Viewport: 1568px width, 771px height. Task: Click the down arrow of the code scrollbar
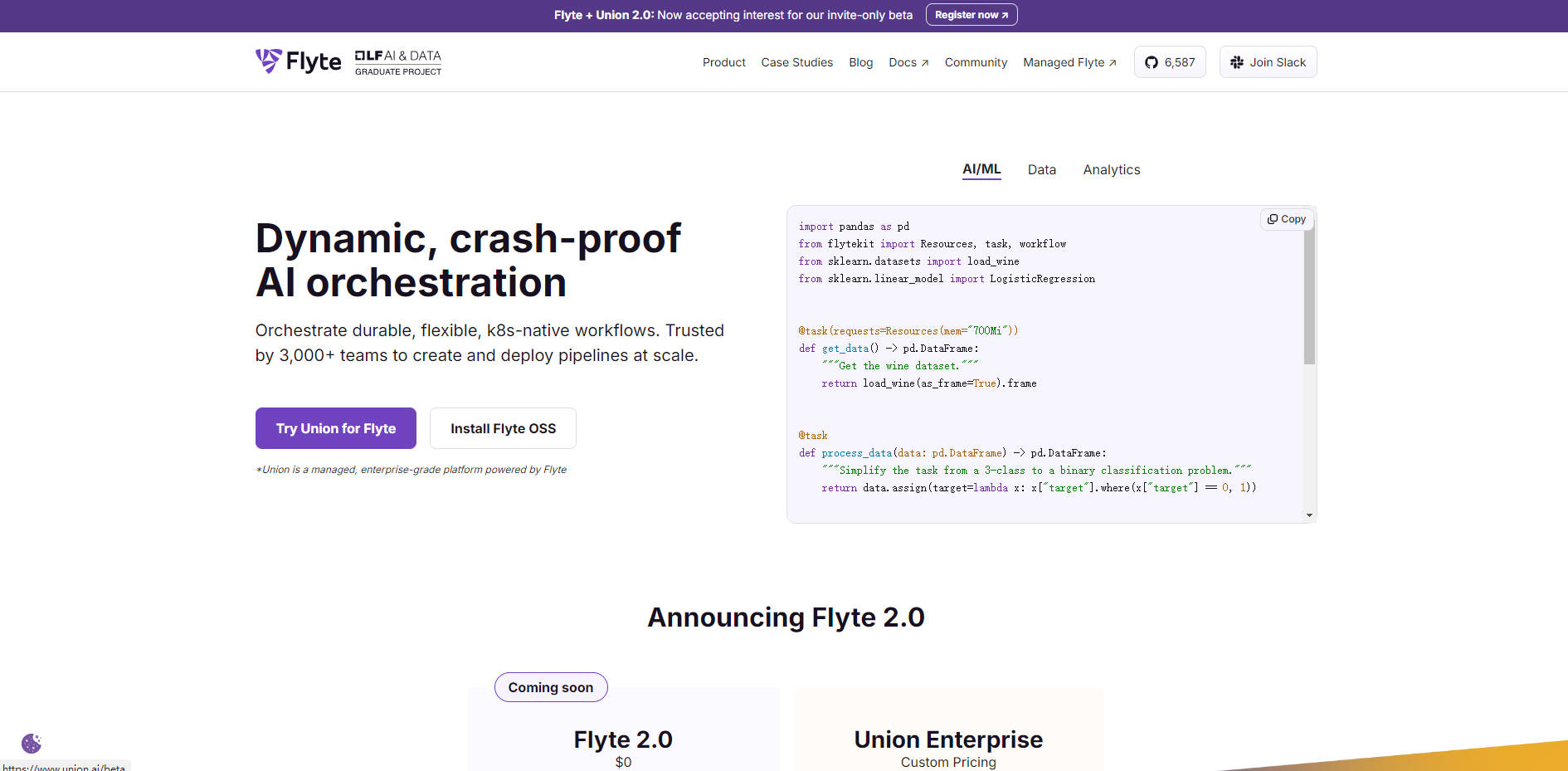pyautogui.click(x=1309, y=515)
